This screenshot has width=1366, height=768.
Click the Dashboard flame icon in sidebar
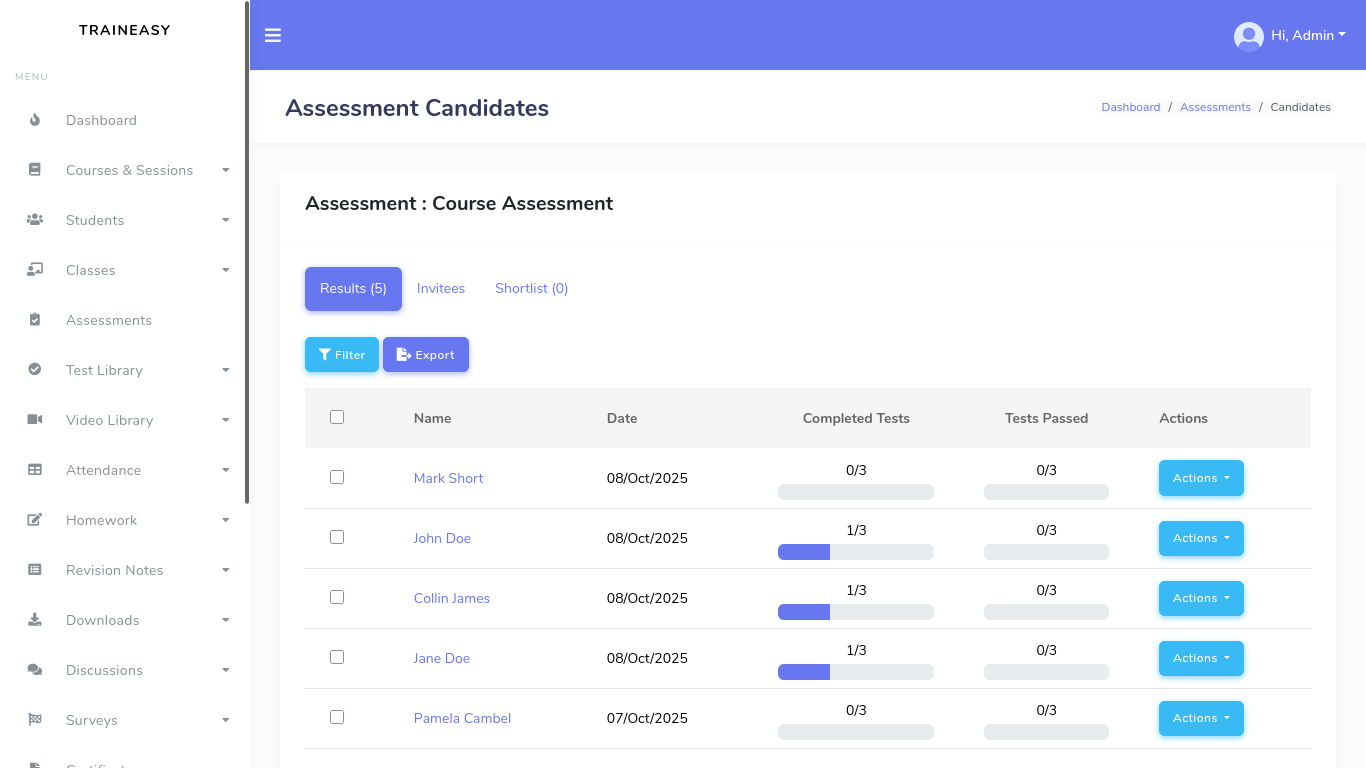(35, 120)
